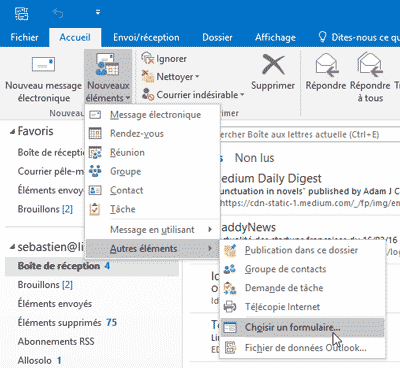Screen dimensions: 400x368
Task: Select Réunion from the menu
Action: coord(153,153)
